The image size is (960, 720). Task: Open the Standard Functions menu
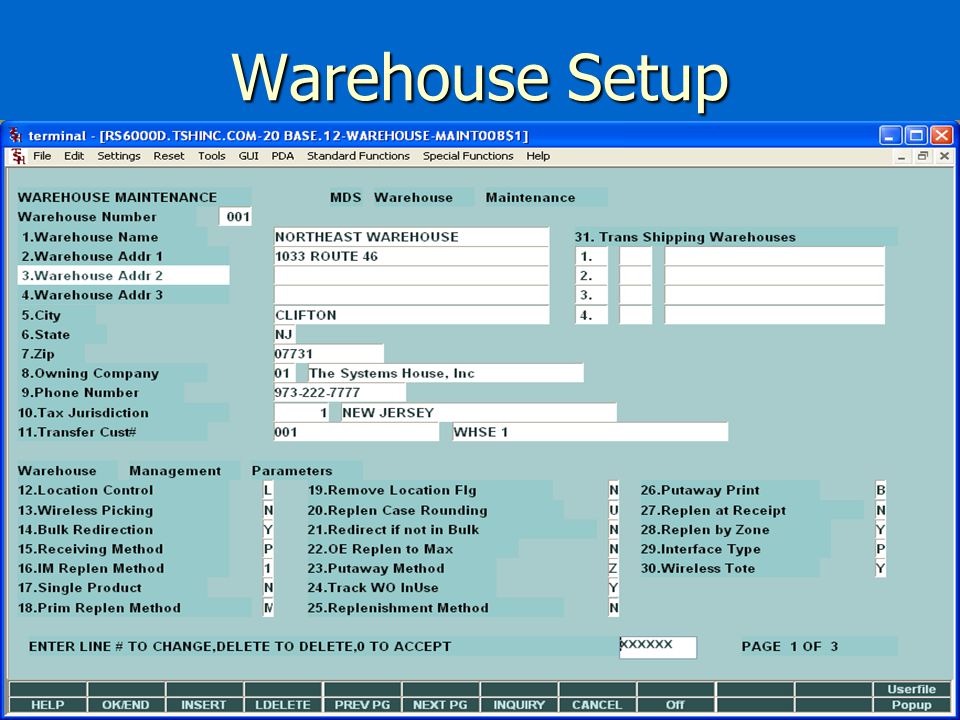point(358,156)
